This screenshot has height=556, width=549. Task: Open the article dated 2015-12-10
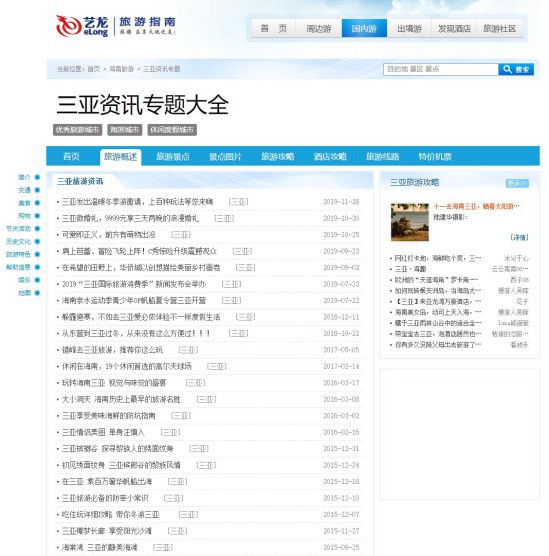105,498
